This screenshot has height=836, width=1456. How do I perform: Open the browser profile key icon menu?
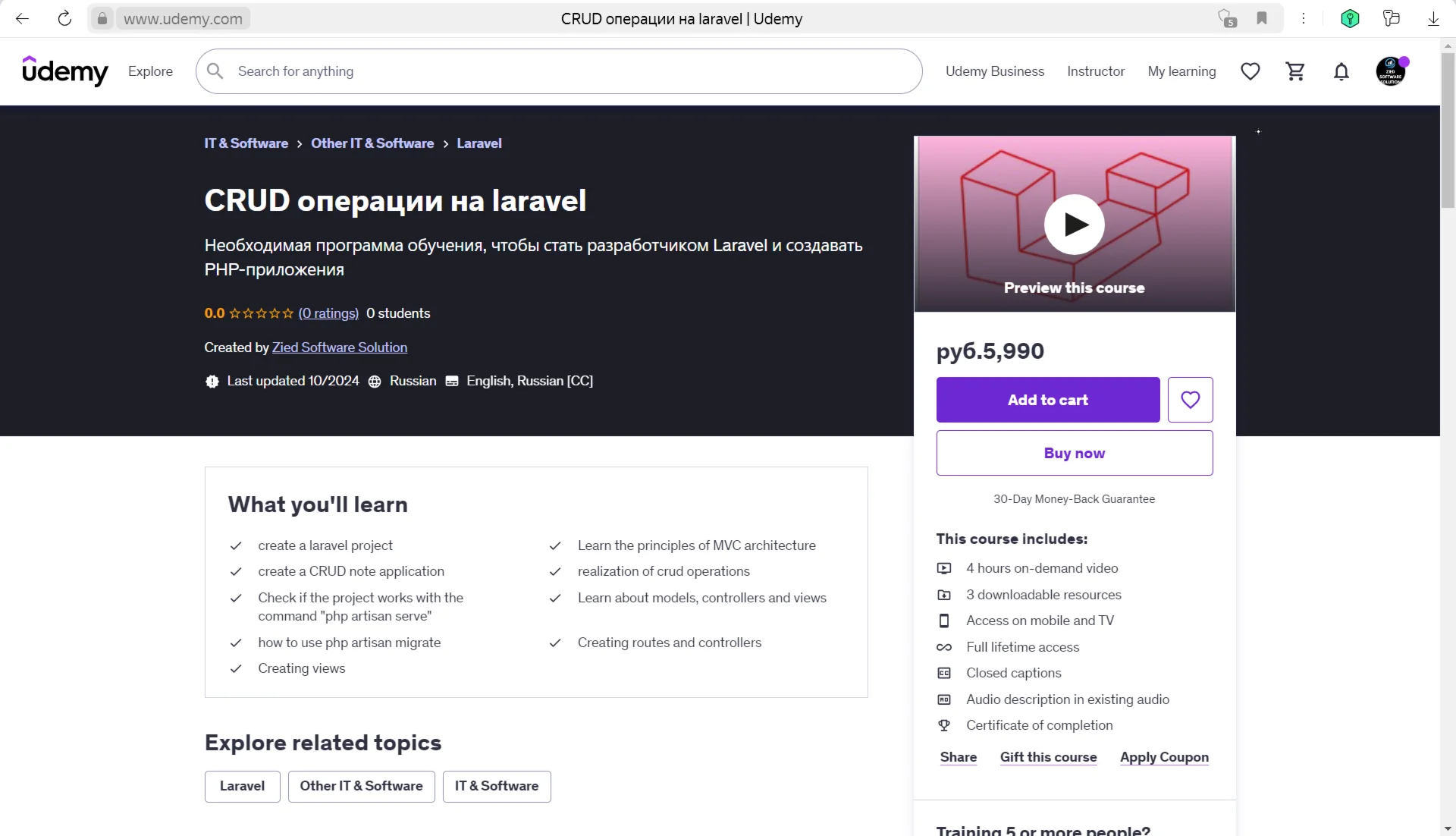(1349, 18)
